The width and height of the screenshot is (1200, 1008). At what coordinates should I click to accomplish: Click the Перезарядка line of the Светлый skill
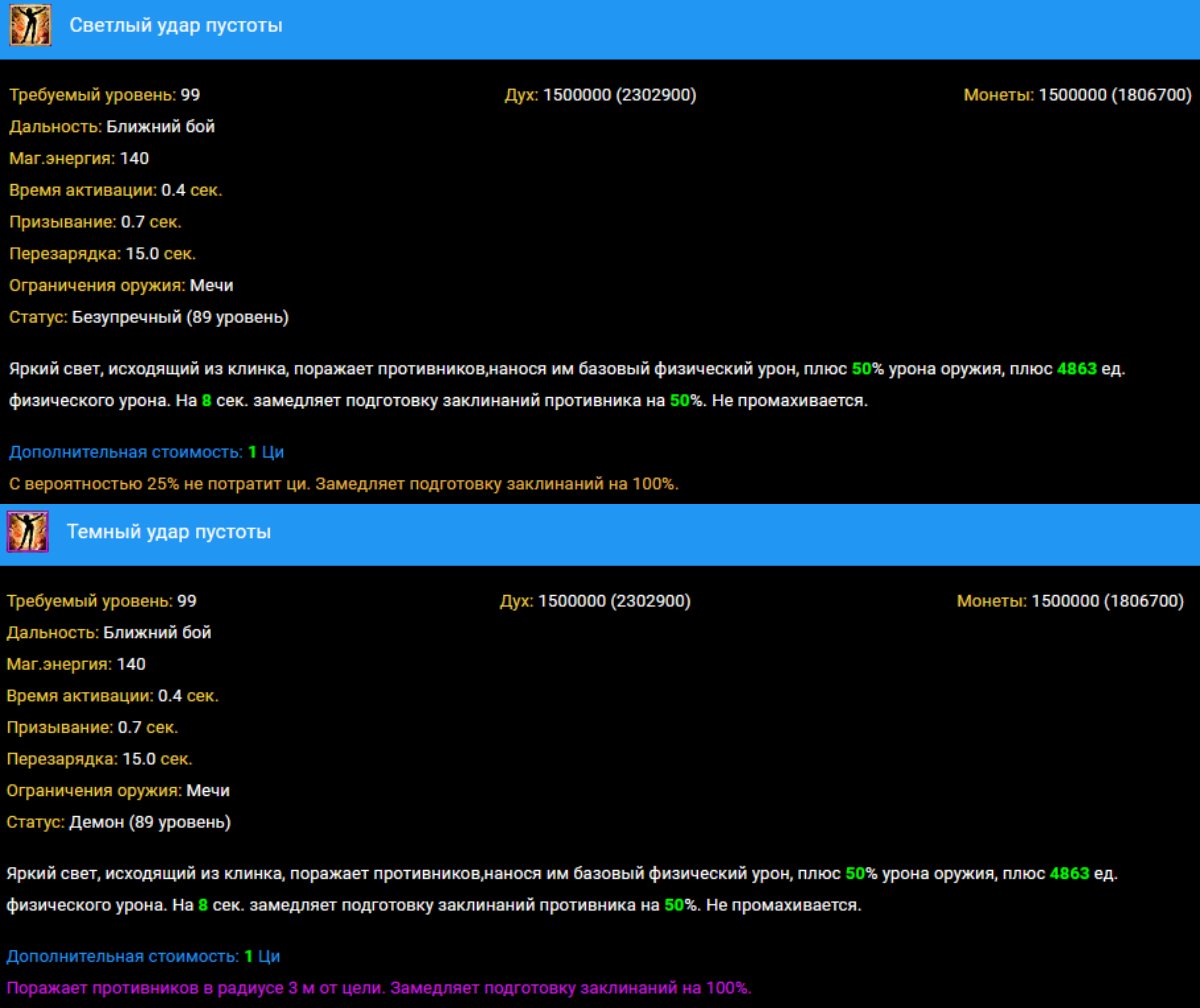[x=103, y=253]
